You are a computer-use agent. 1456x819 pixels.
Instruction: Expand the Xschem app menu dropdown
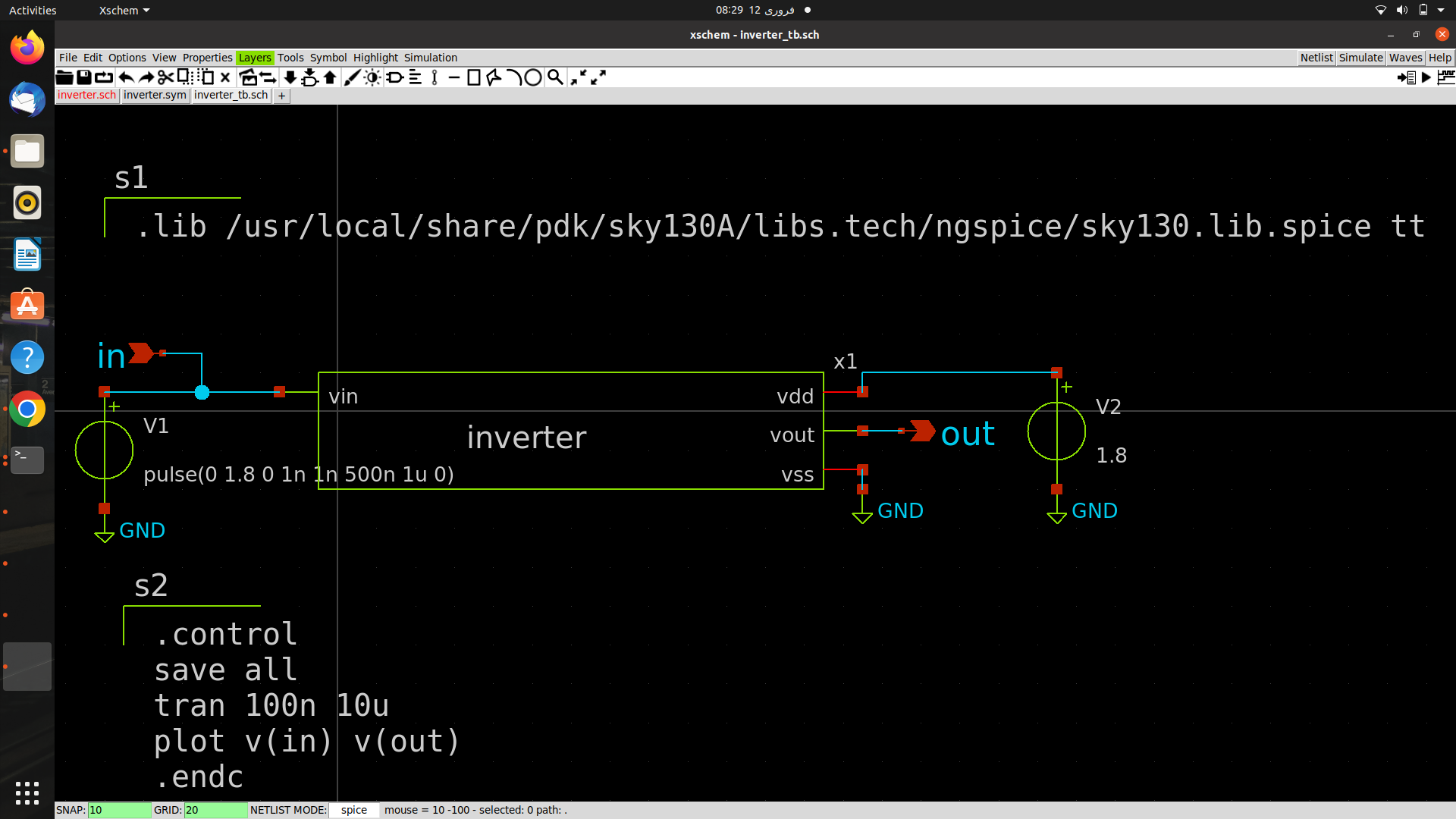point(124,10)
